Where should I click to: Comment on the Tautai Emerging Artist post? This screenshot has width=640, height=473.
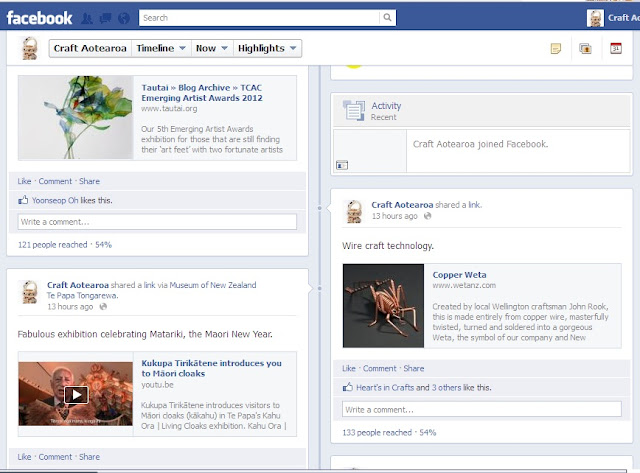pyautogui.click(x=55, y=181)
